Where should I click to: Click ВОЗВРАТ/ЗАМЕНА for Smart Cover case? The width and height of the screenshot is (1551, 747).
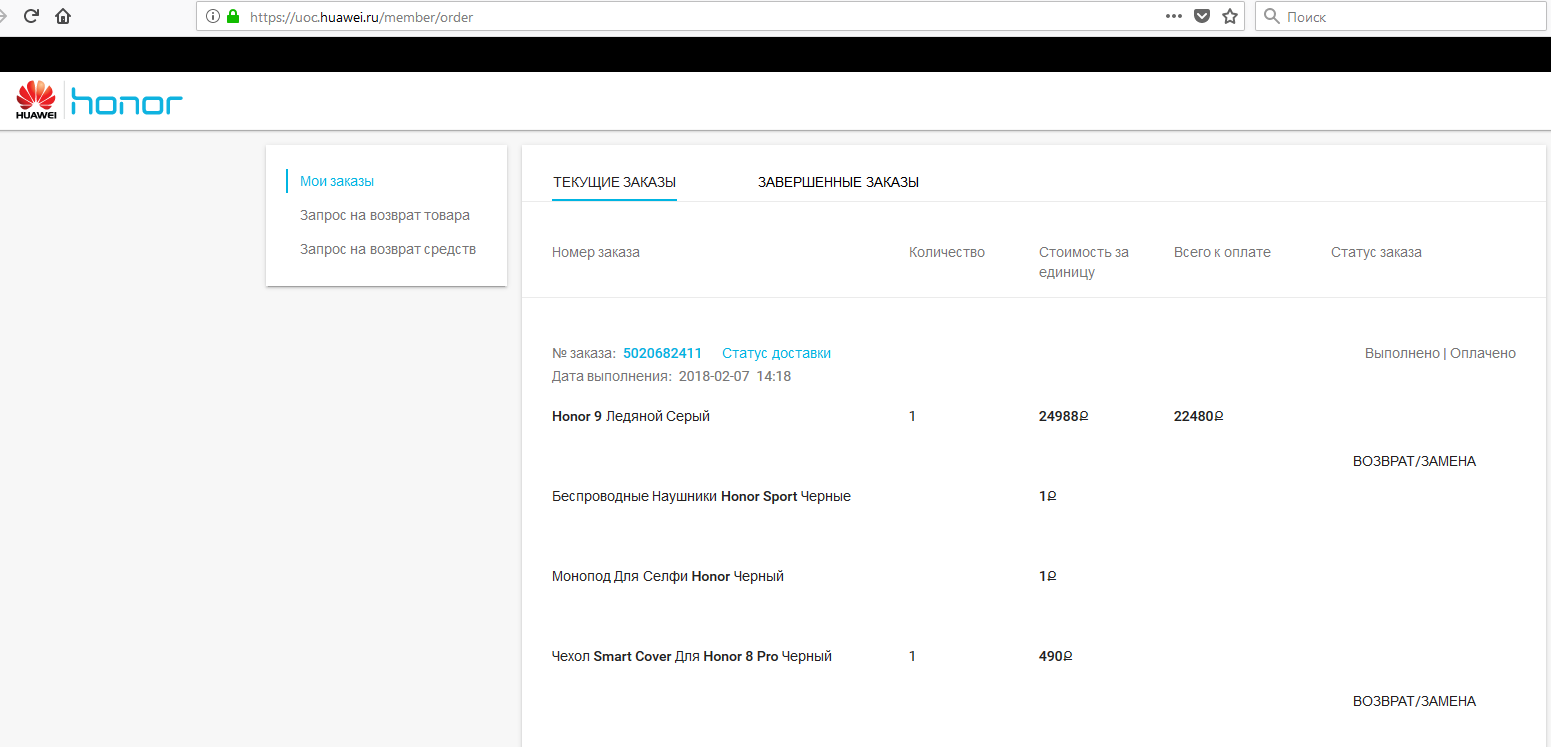1414,701
